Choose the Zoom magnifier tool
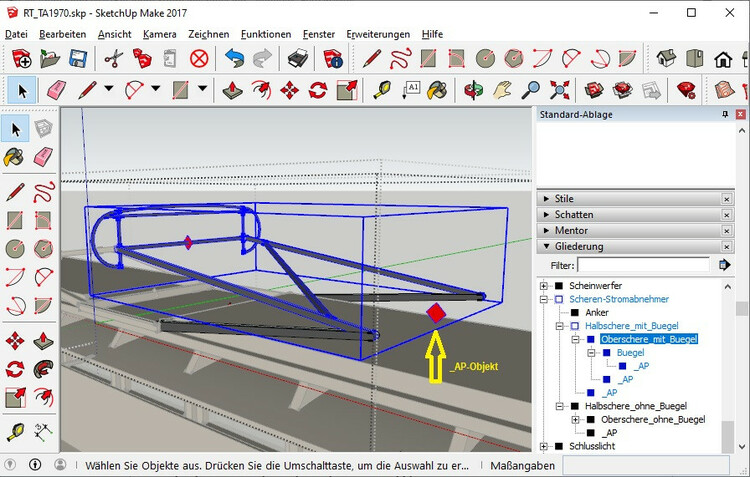The height and width of the screenshot is (477, 750). 532,91
